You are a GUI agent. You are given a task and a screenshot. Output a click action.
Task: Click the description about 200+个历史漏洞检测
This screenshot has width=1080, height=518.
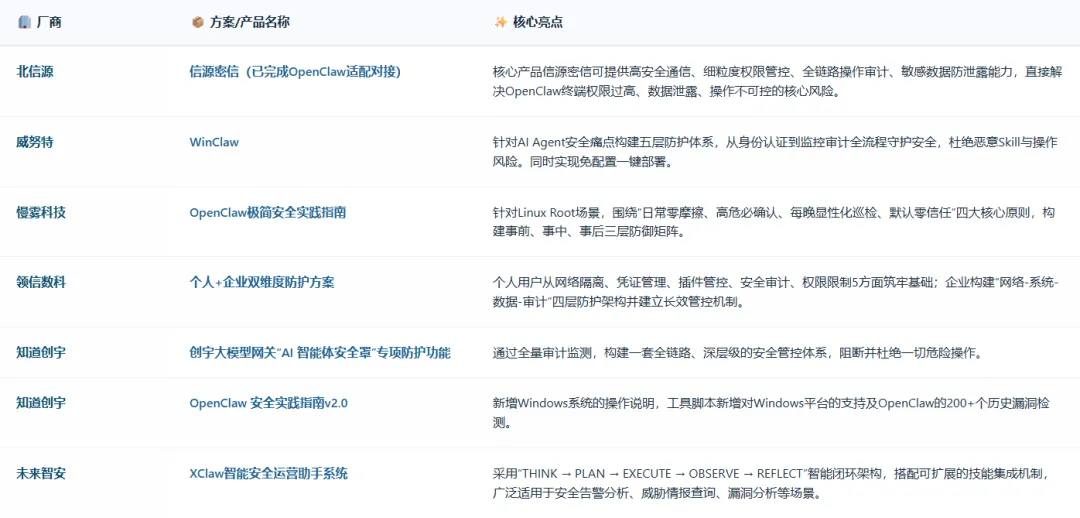(x=771, y=413)
